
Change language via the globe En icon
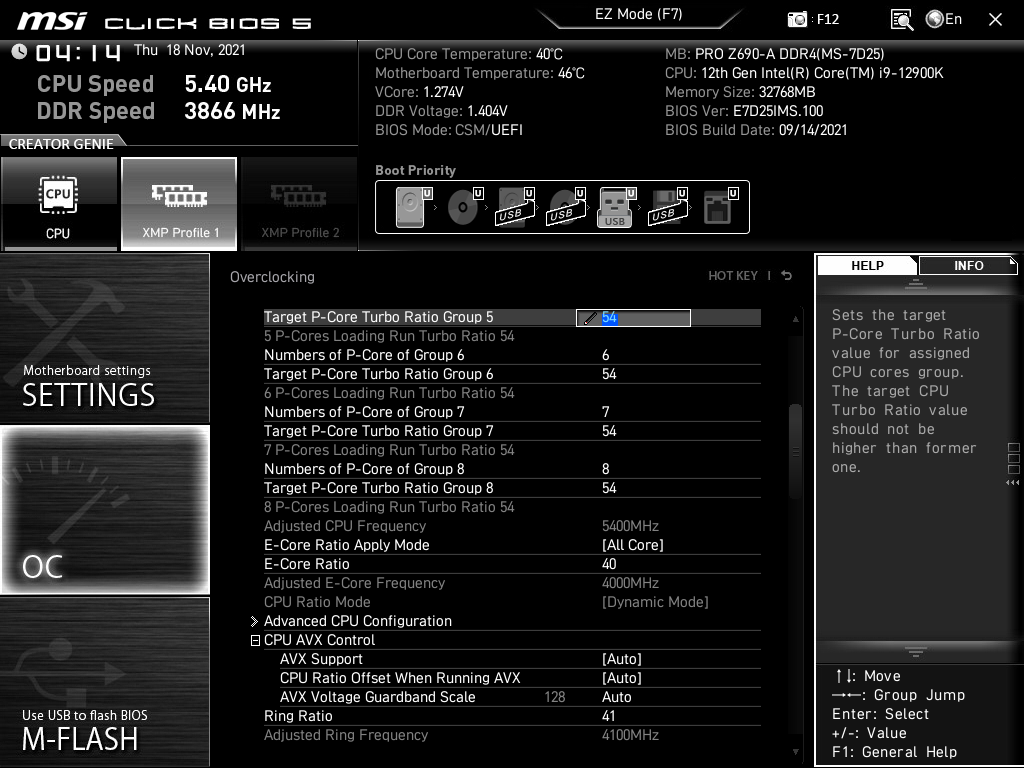click(944, 20)
